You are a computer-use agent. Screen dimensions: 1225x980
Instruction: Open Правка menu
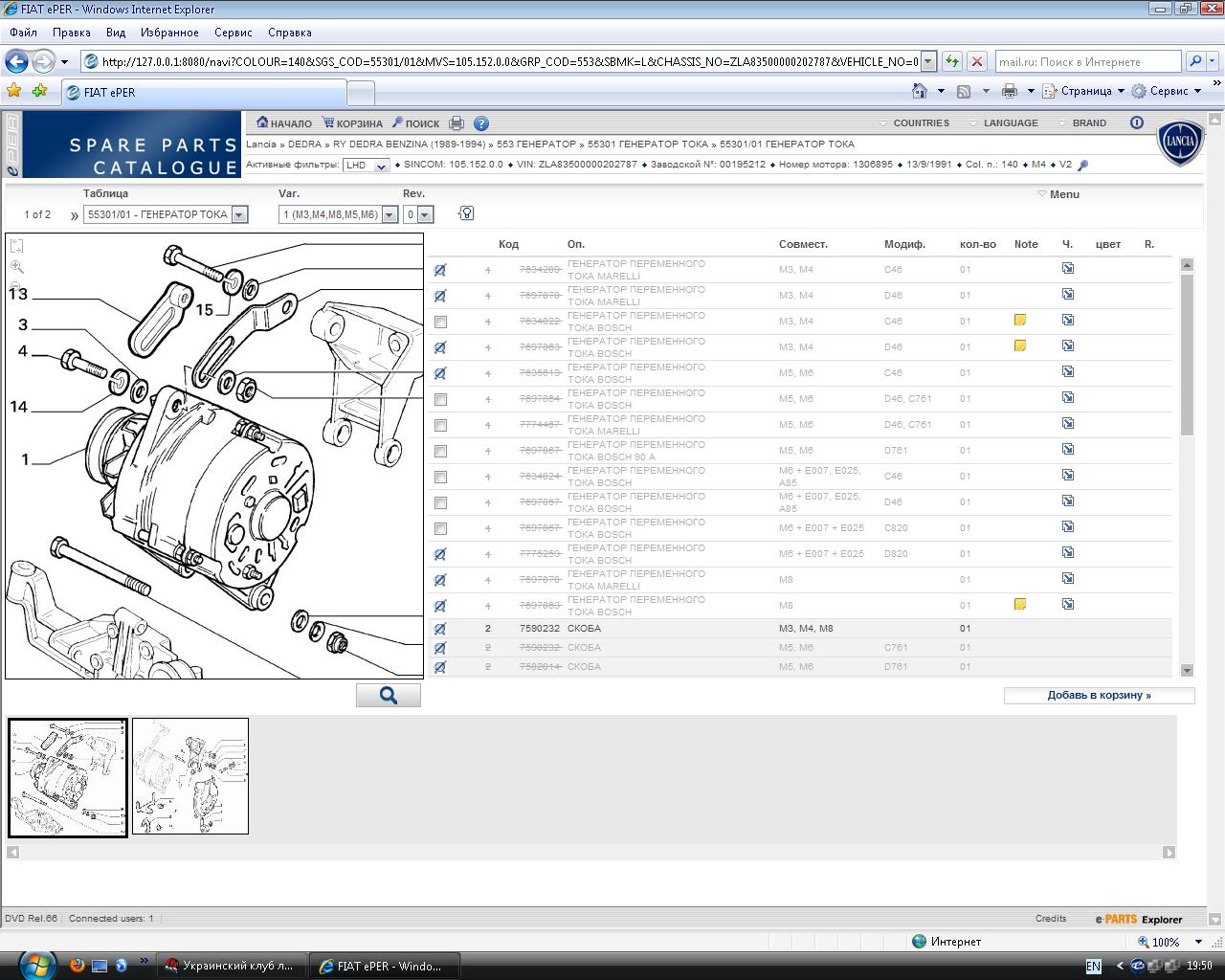72,32
